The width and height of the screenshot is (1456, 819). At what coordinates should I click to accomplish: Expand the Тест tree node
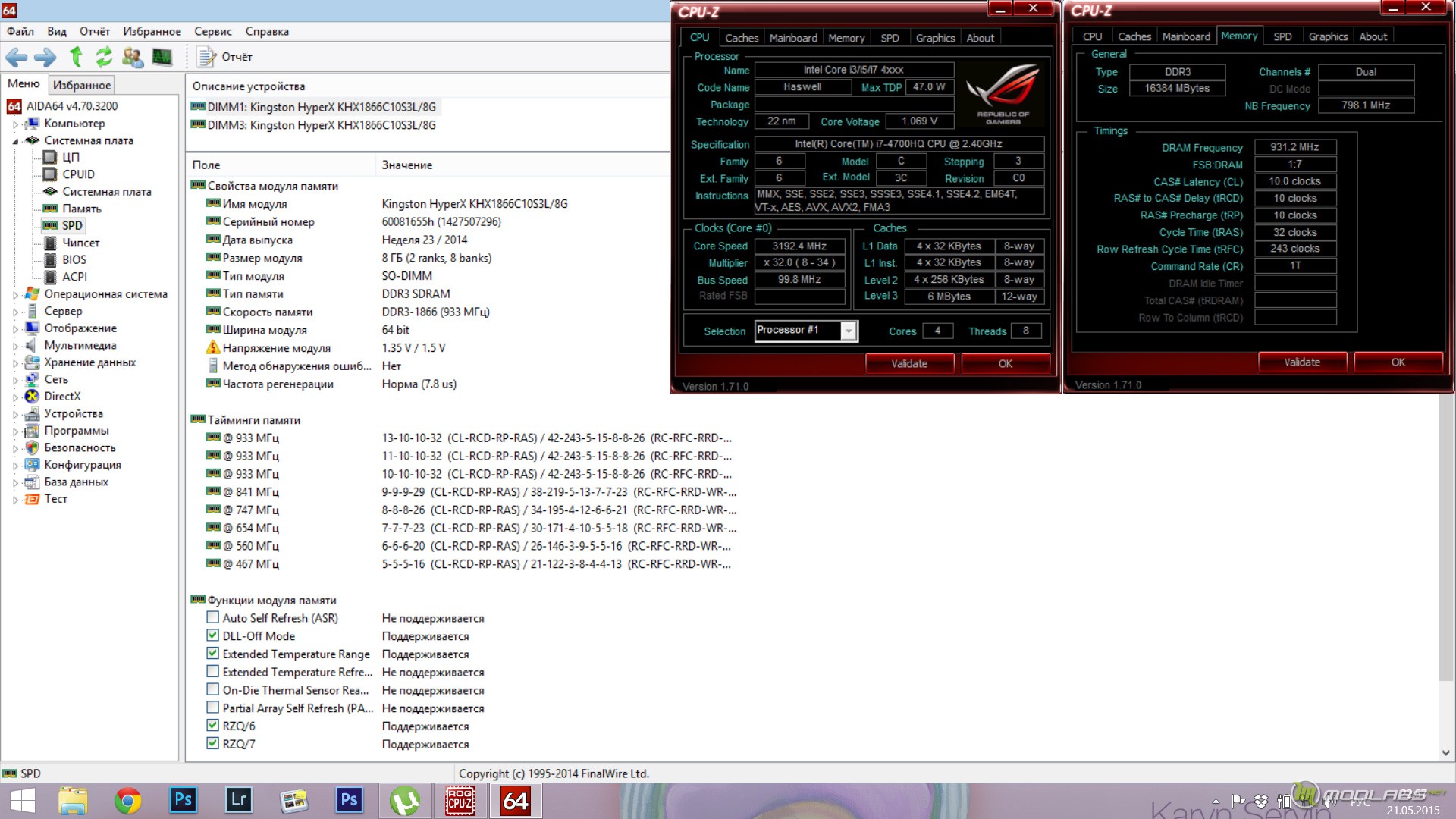[15, 499]
